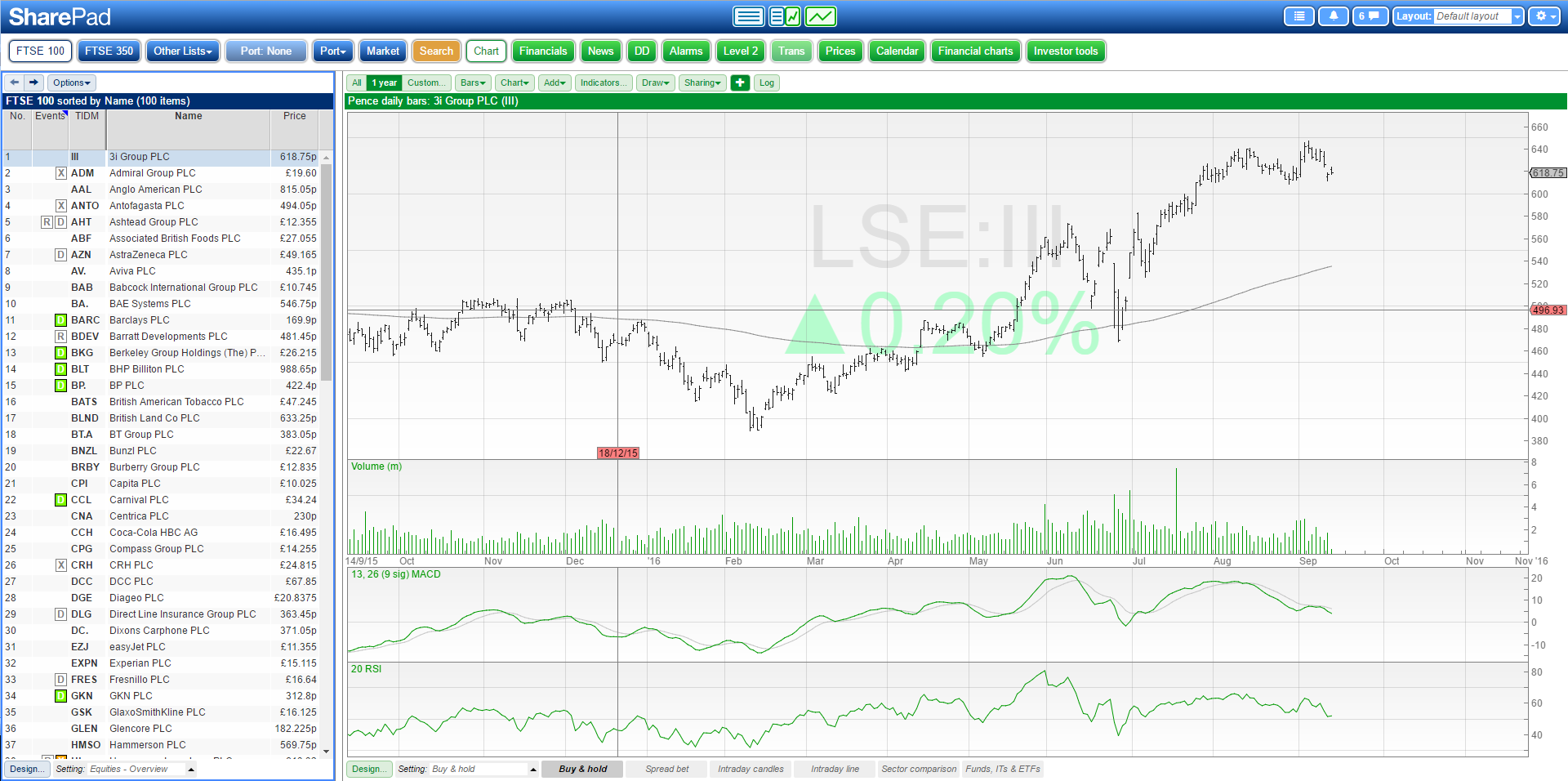Switch to Sector comparison tab
1568x781 pixels.
pyautogui.click(x=919, y=769)
